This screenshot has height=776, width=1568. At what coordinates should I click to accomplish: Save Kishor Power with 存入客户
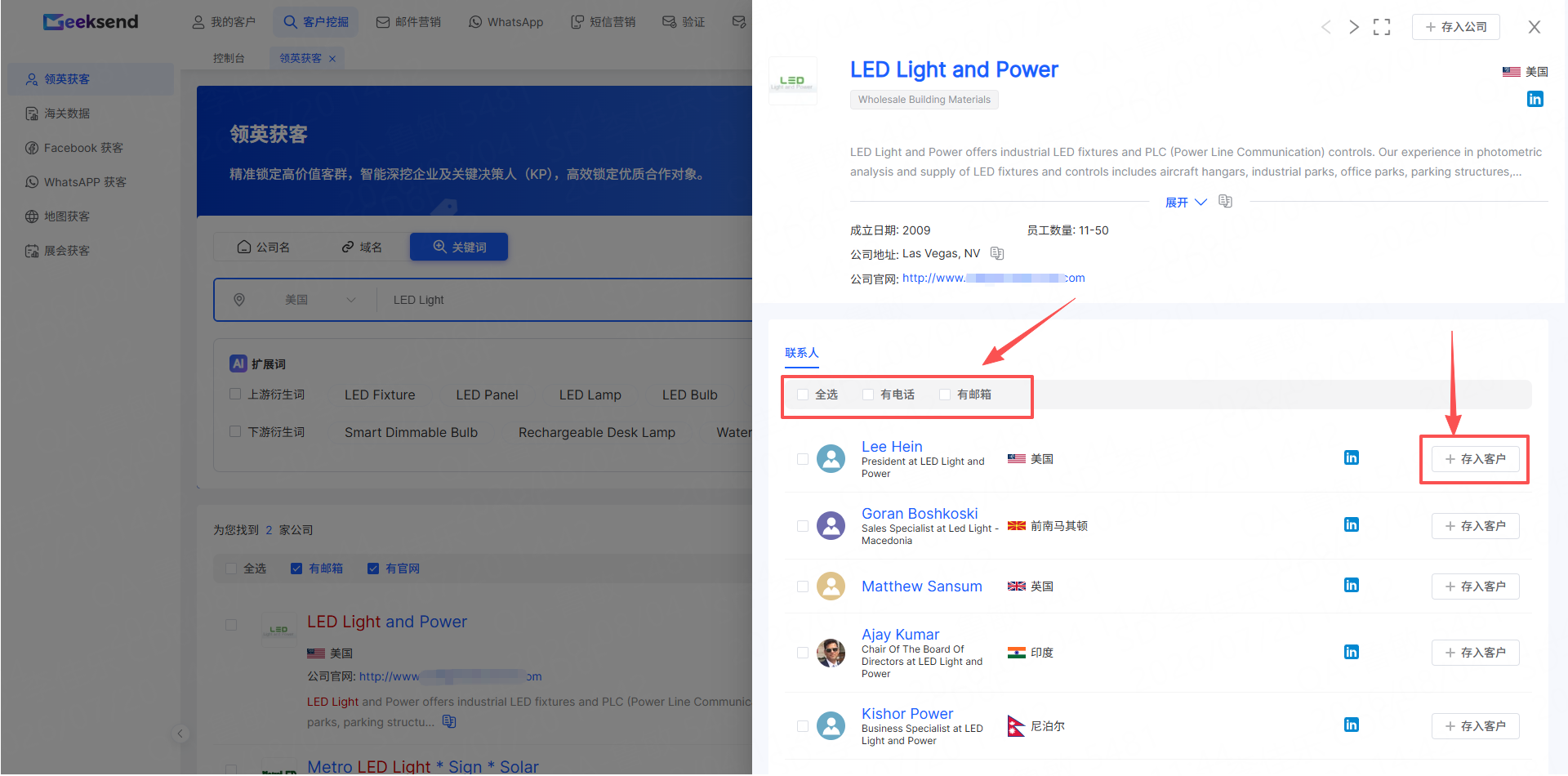coord(1475,726)
